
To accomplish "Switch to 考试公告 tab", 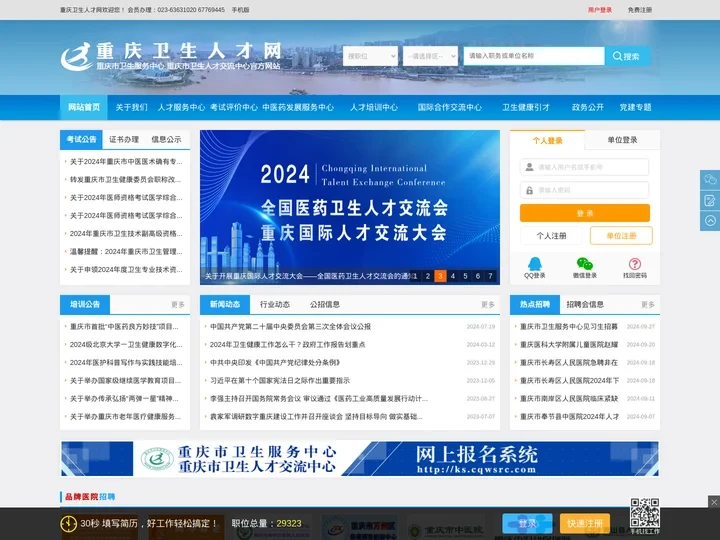I will click(81, 140).
